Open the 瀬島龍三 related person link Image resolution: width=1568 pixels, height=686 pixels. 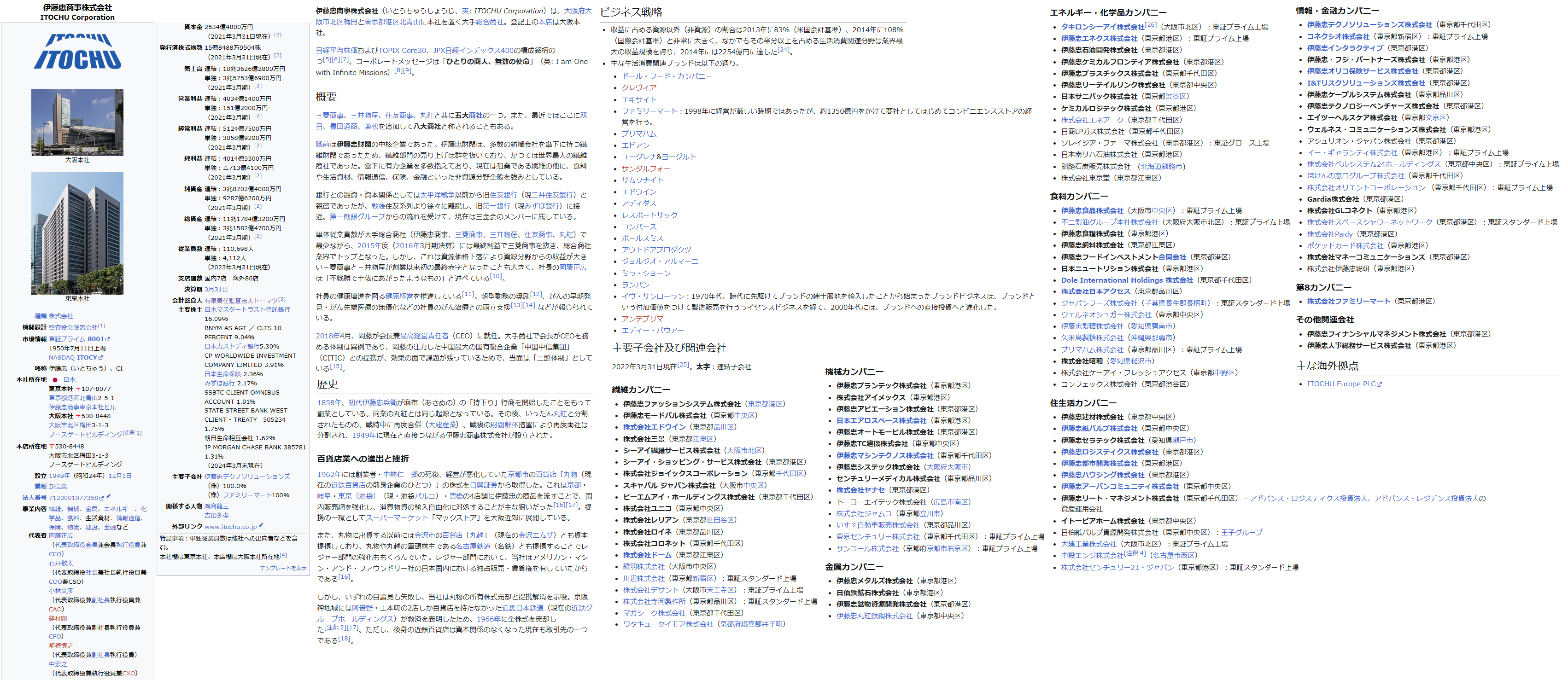[x=216, y=506]
